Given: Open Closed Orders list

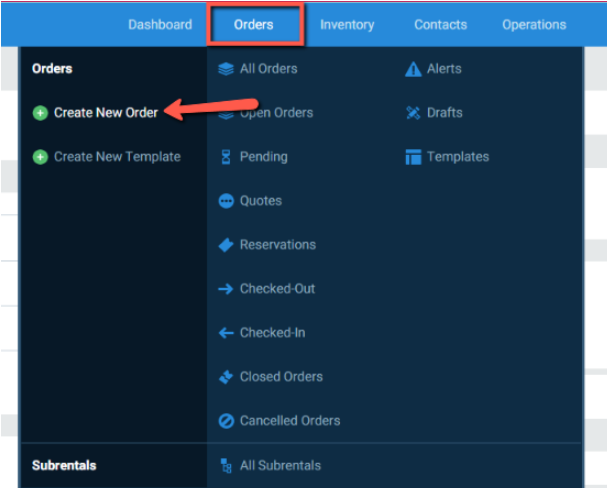Looking at the screenshot, I should point(281,377).
